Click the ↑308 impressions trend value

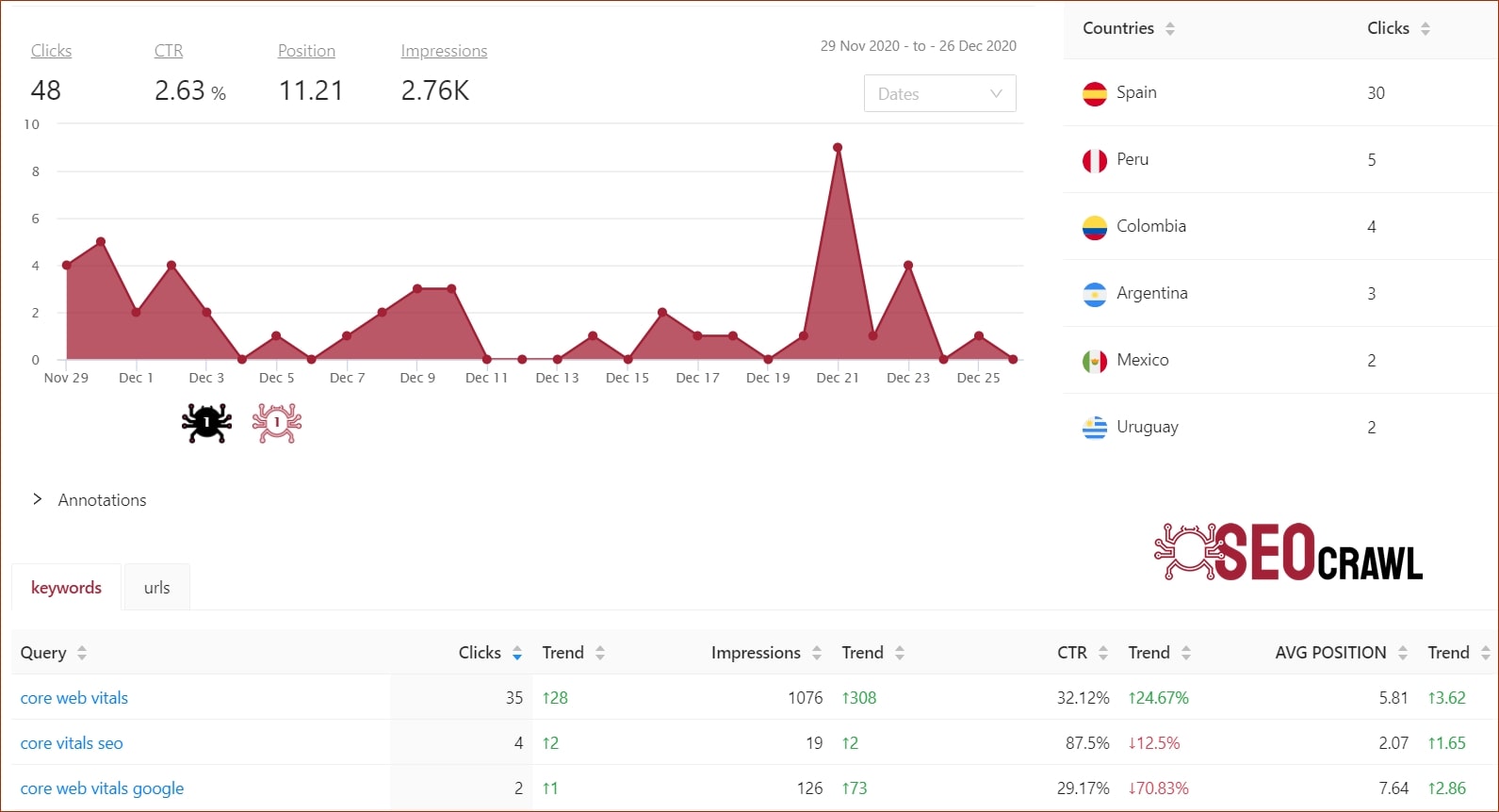click(x=858, y=698)
